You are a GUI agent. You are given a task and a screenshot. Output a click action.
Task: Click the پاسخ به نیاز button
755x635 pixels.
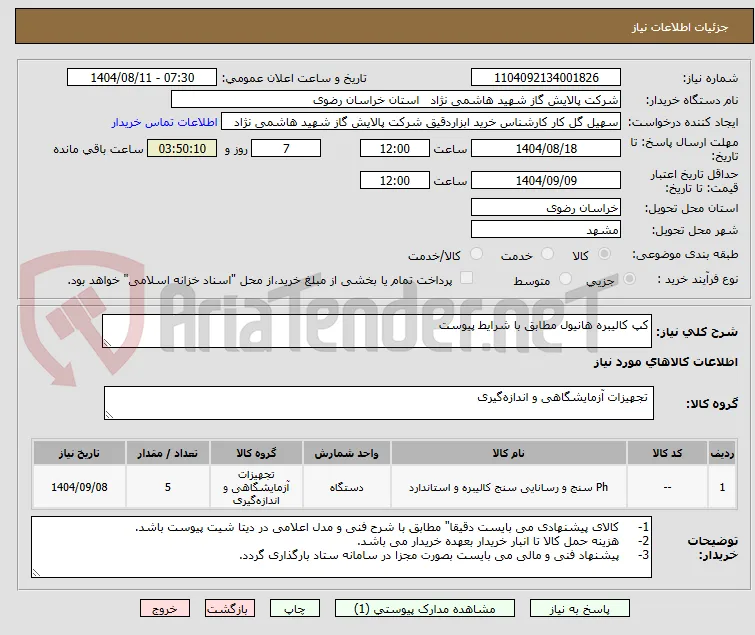[580, 609]
